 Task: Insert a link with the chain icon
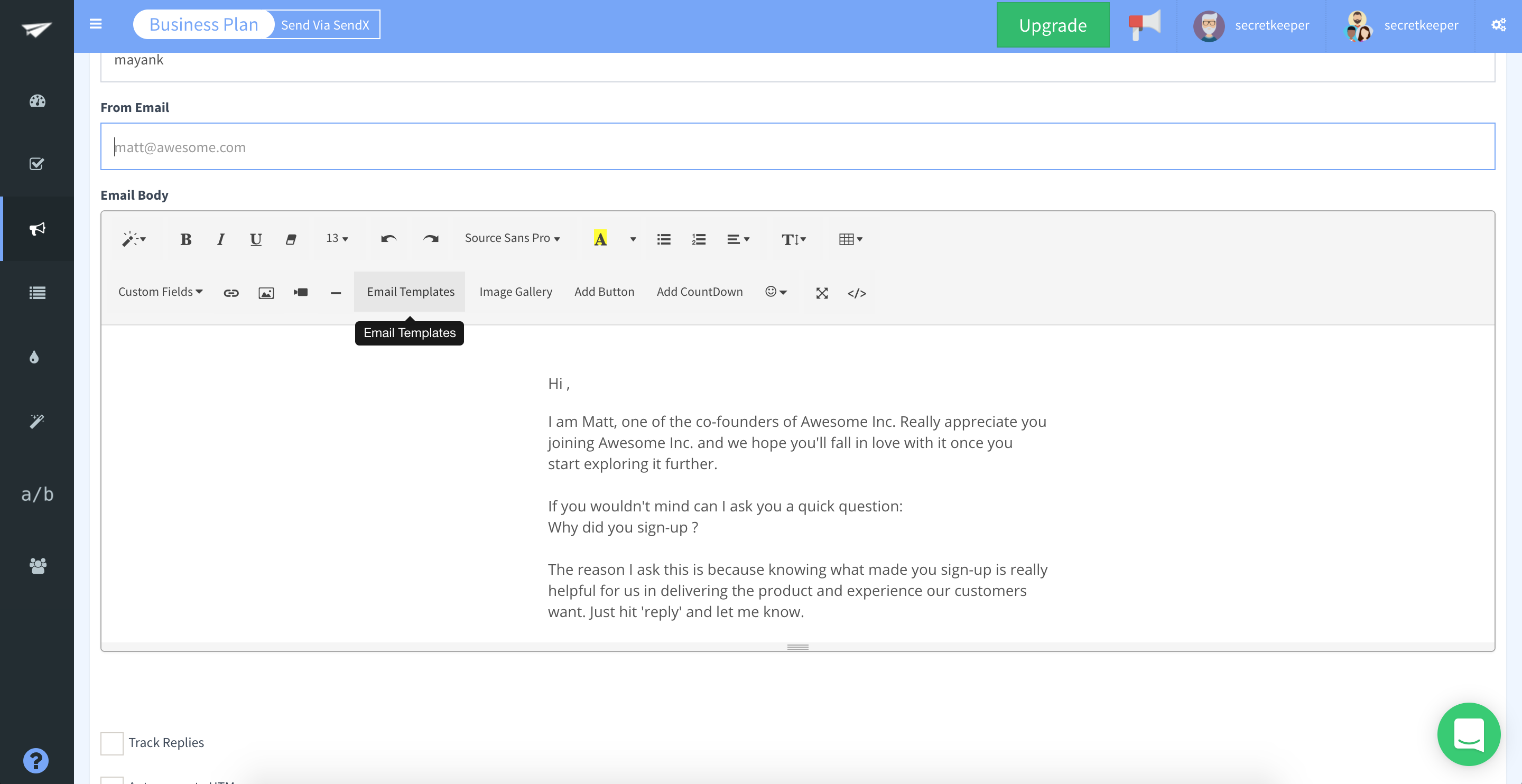pos(231,293)
